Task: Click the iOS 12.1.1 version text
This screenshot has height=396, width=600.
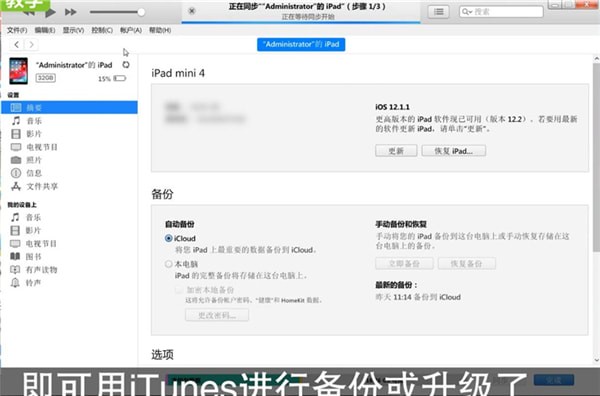Action: tap(392, 107)
